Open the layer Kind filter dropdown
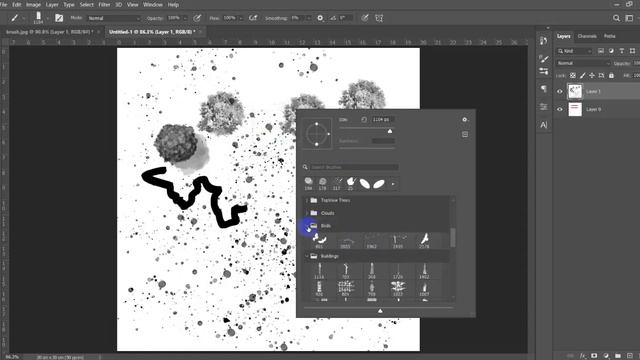This screenshot has width=640, height=360. click(x=575, y=51)
